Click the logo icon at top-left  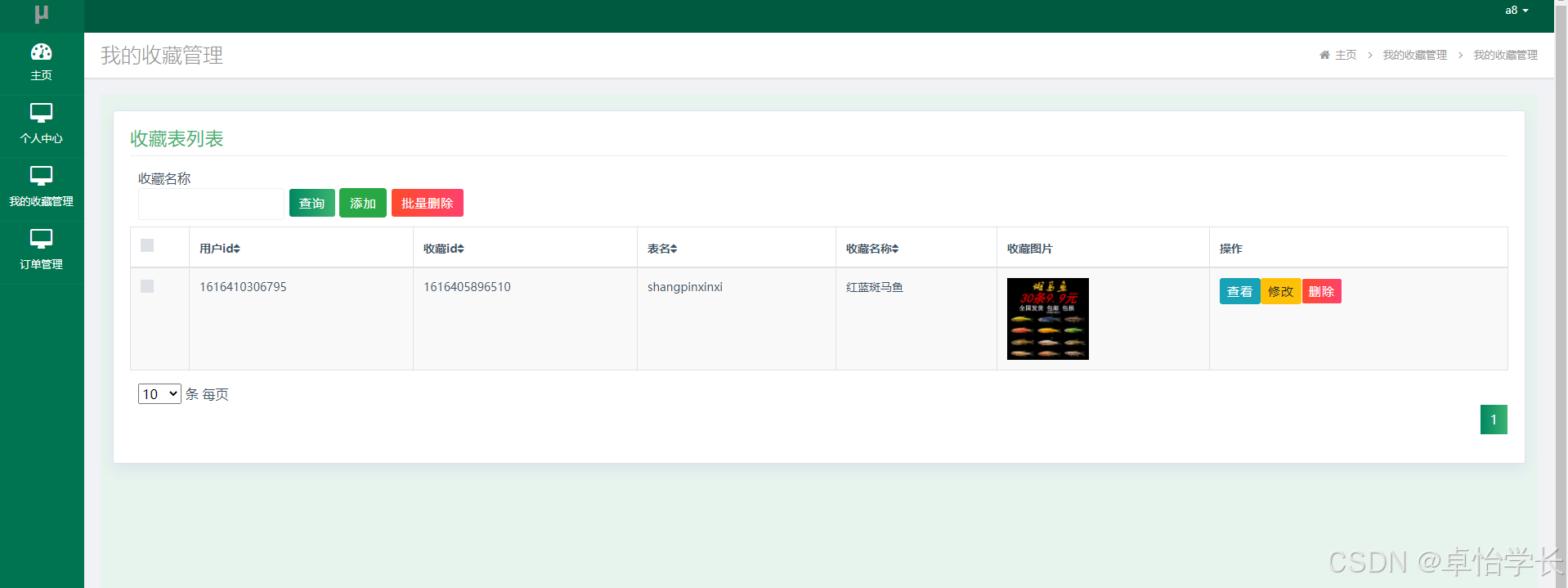pyautogui.click(x=42, y=14)
